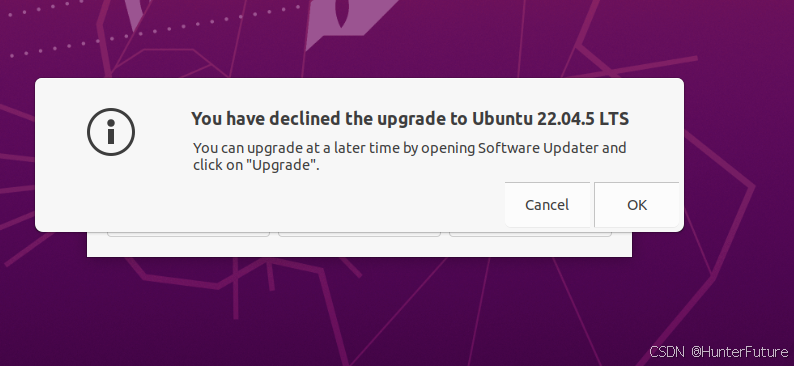Click the white window strip below the dialog
This screenshot has height=366, width=794.
(359, 247)
